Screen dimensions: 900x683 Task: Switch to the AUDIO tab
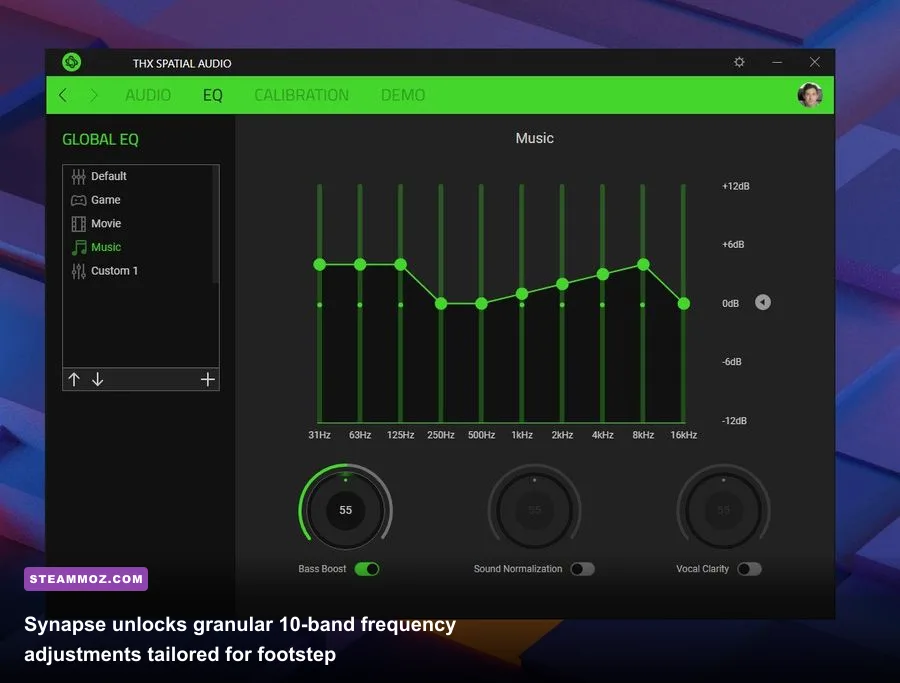pyautogui.click(x=148, y=95)
